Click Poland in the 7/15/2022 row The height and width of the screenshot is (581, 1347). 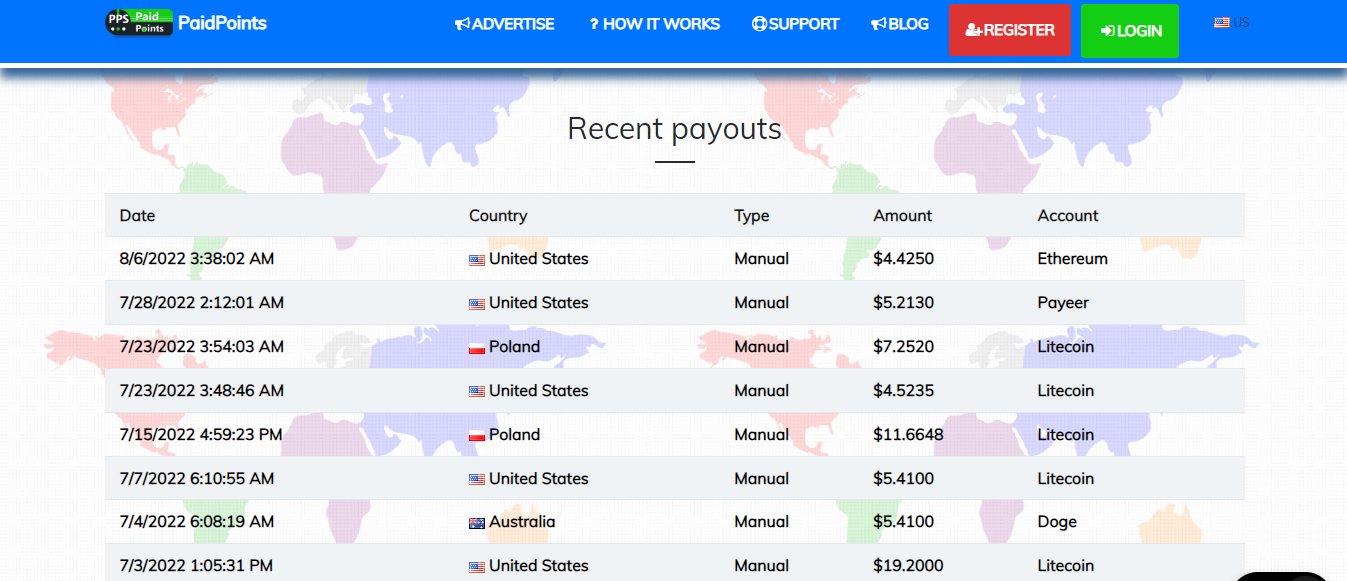[x=515, y=435]
